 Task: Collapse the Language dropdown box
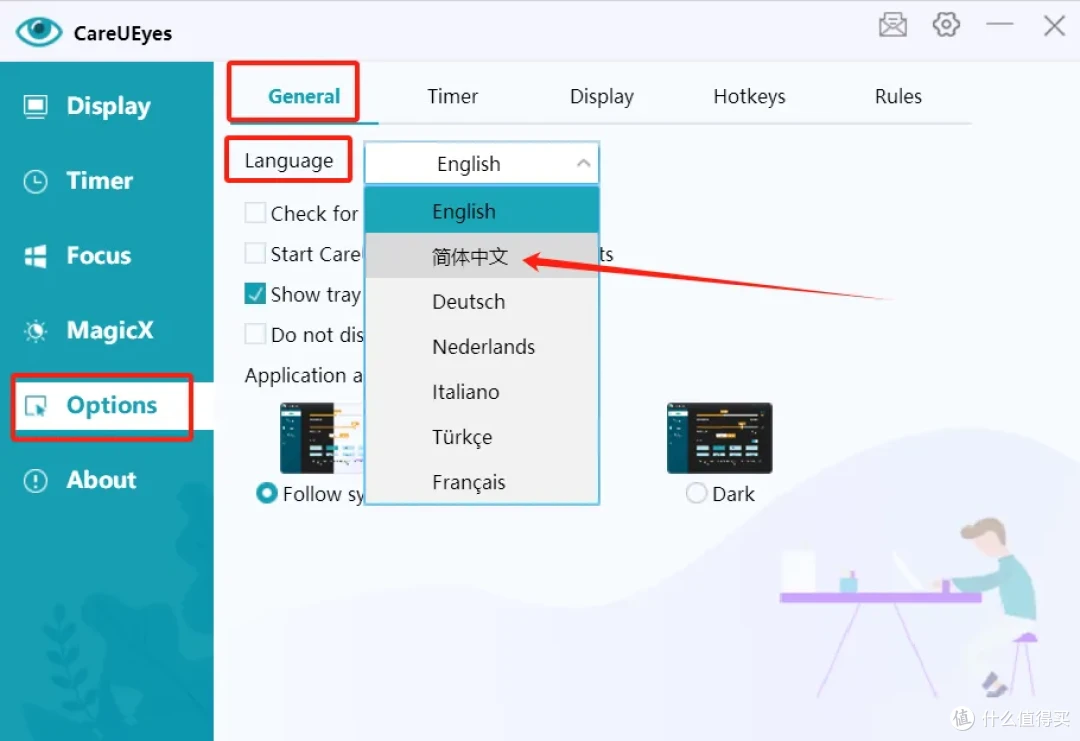481,164
